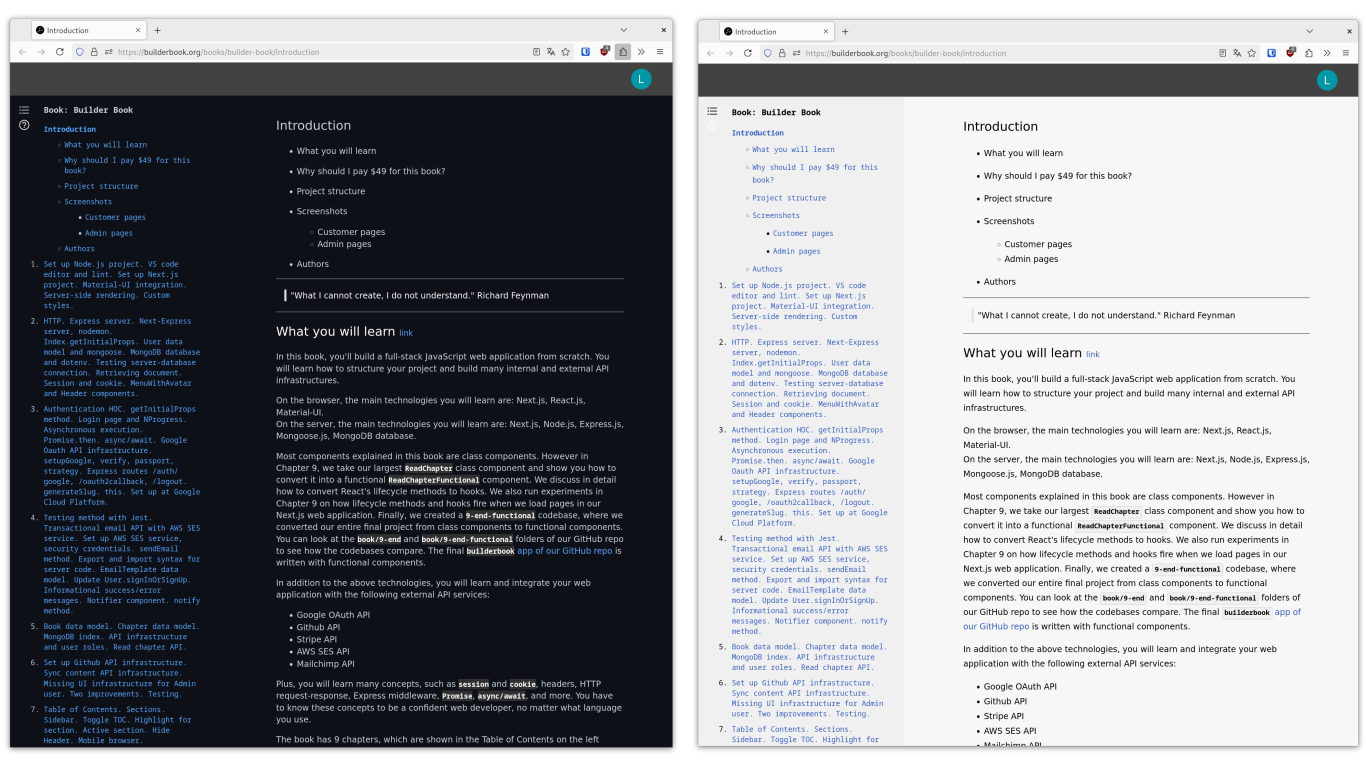The width and height of the screenshot is (1366, 768).
Task: Open a new tab in light window
Action: tap(845, 31)
